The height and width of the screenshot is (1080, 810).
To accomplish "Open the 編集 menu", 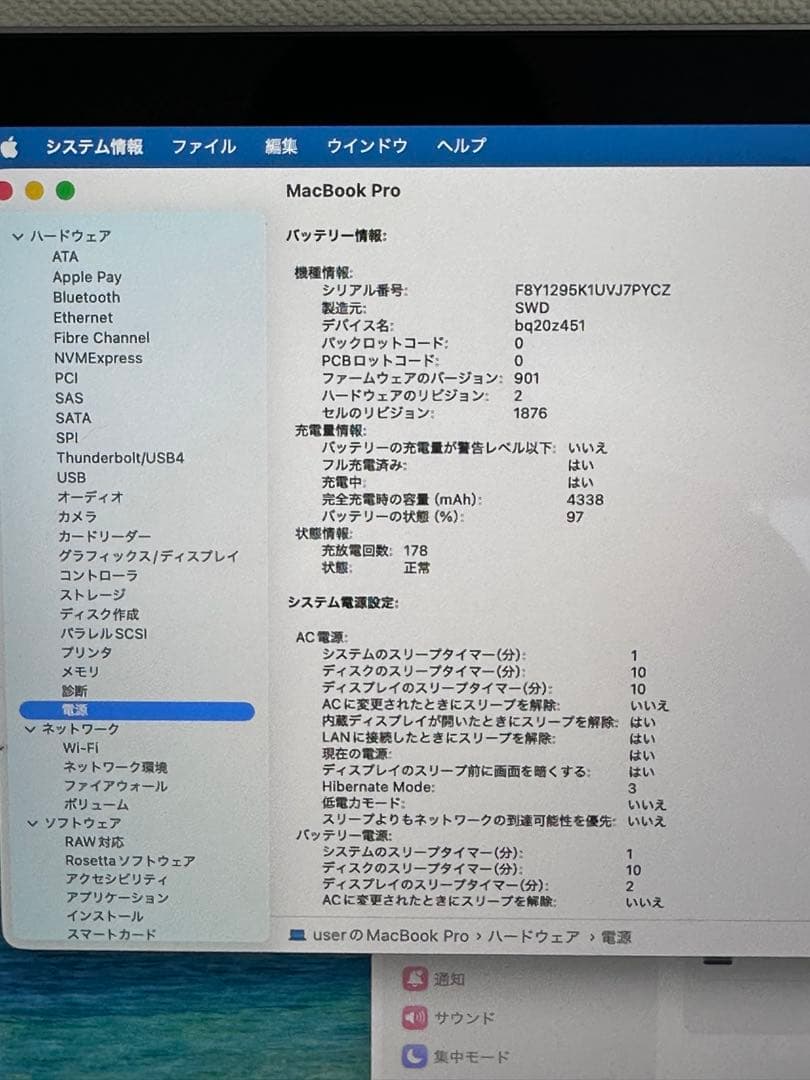I will tap(281, 146).
